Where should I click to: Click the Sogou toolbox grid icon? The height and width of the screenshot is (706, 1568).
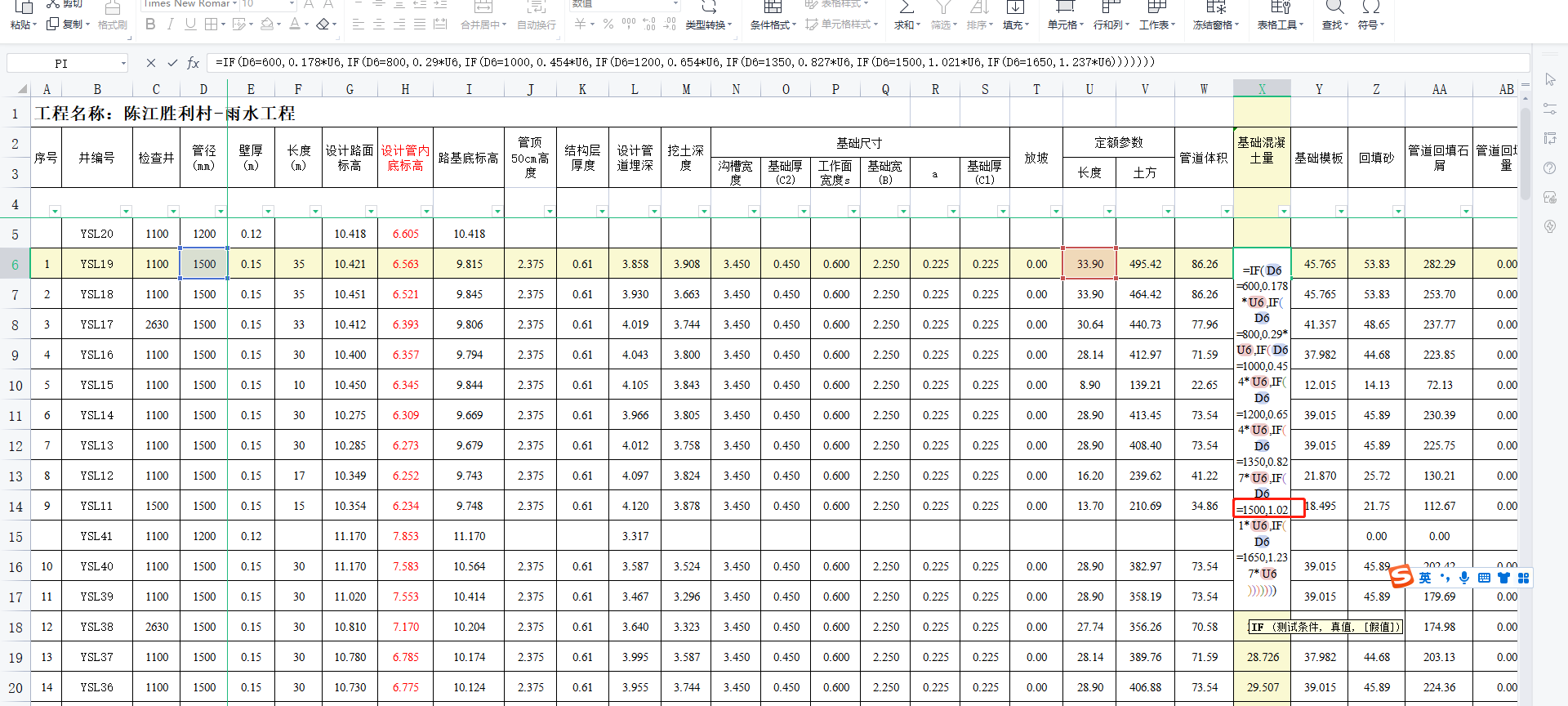tap(1523, 578)
